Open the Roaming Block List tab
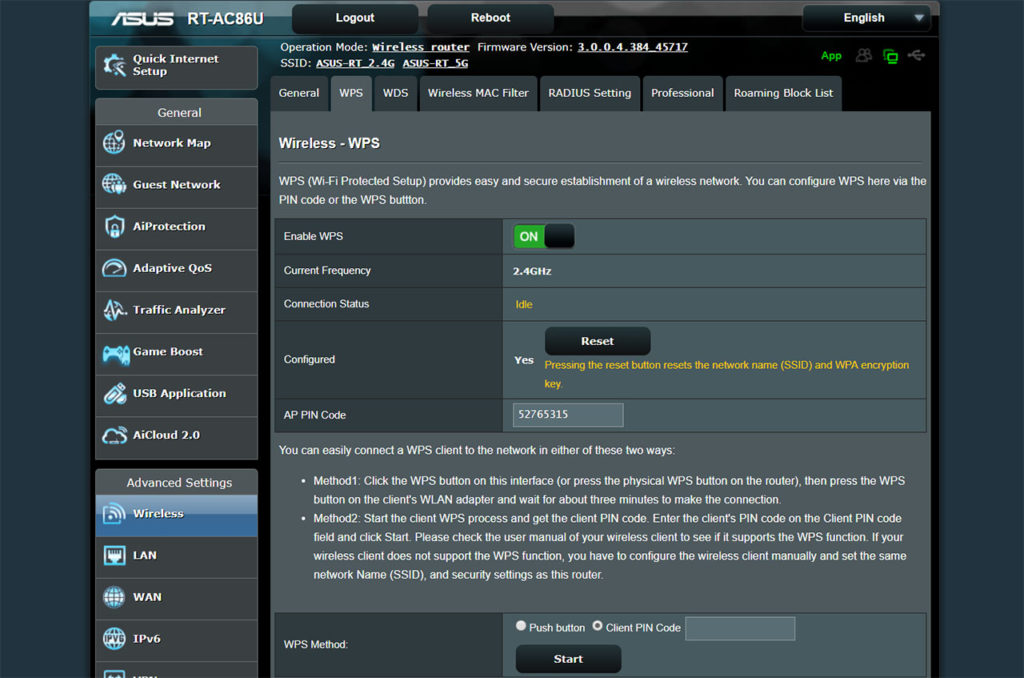The height and width of the screenshot is (678, 1024). point(782,93)
